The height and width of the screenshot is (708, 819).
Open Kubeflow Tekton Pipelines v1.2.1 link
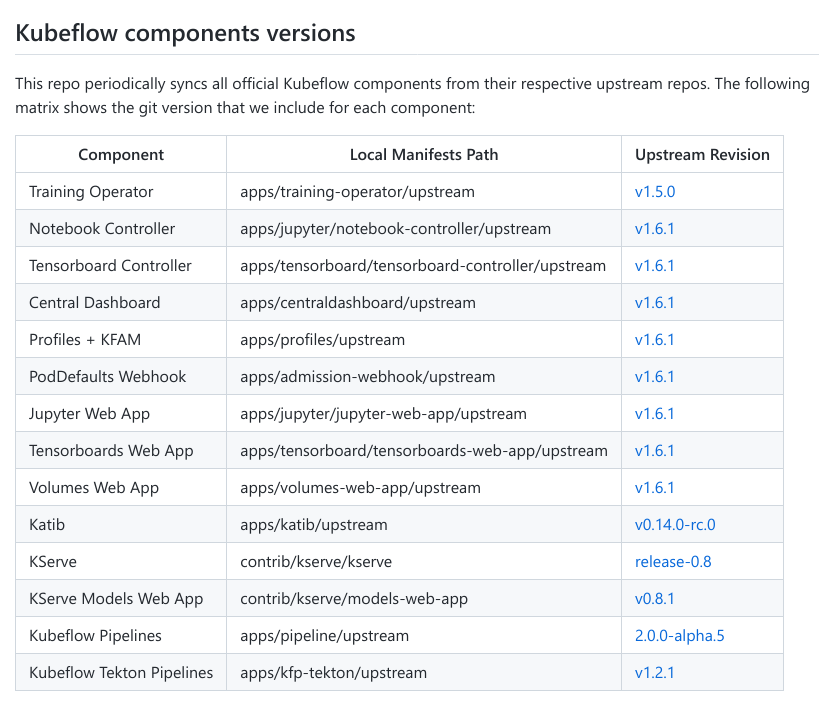click(653, 672)
